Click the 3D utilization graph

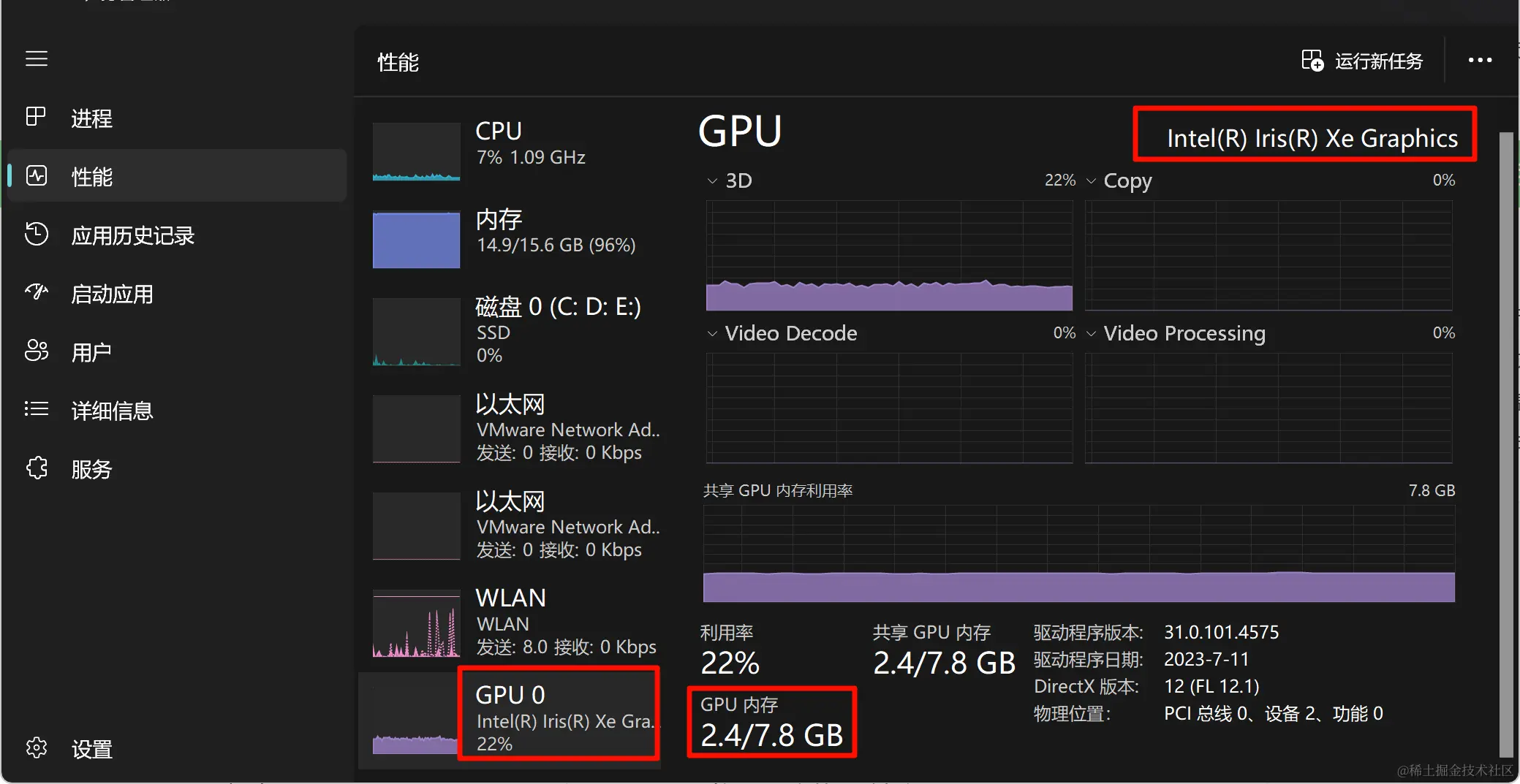click(889, 256)
